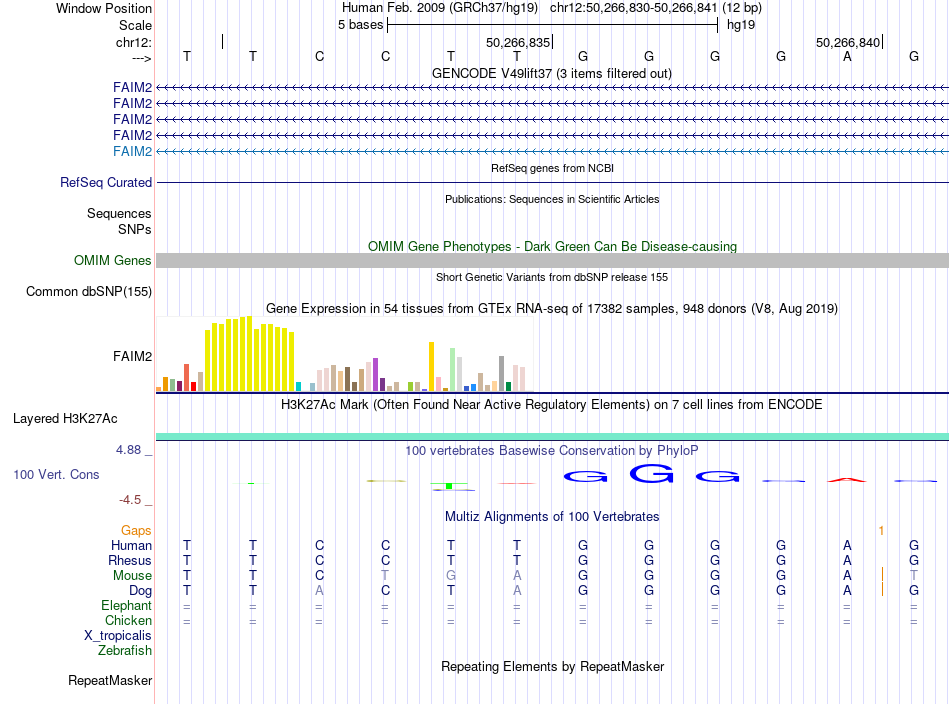The width and height of the screenshot is (950, 704).
Task: Click the chr12:50,266,830-50,266,841 position text
Action: [x=634, y=8]
